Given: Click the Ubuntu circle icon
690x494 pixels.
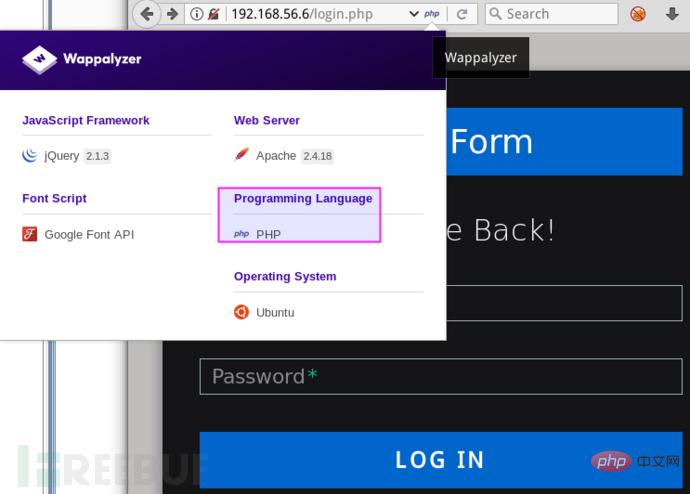Looking at the screenshot, I should 242,312.
